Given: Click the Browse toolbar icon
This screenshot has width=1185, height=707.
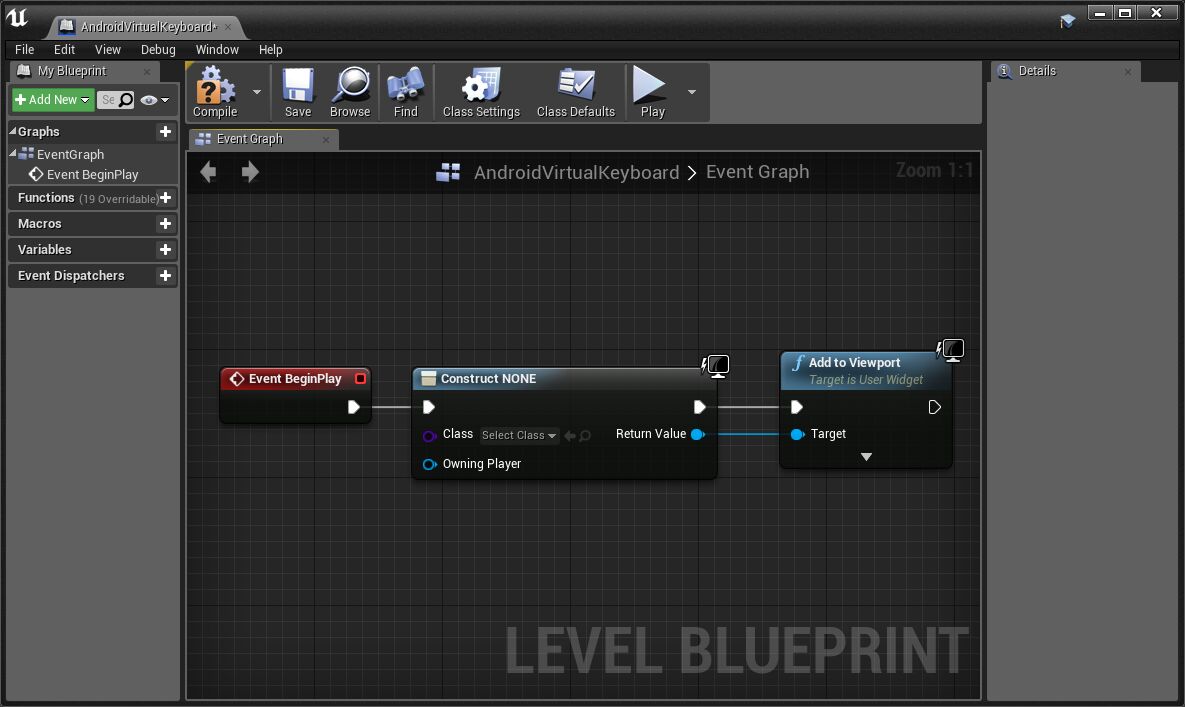Looking at the screenshot, I should tap(350, 92).
